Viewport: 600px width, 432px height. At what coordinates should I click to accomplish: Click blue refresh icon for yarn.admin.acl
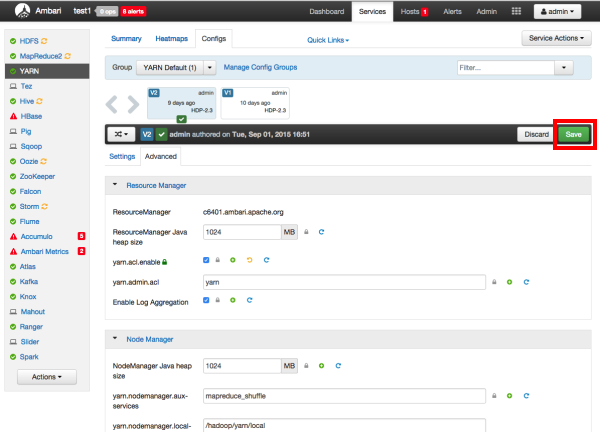[526, 282]
